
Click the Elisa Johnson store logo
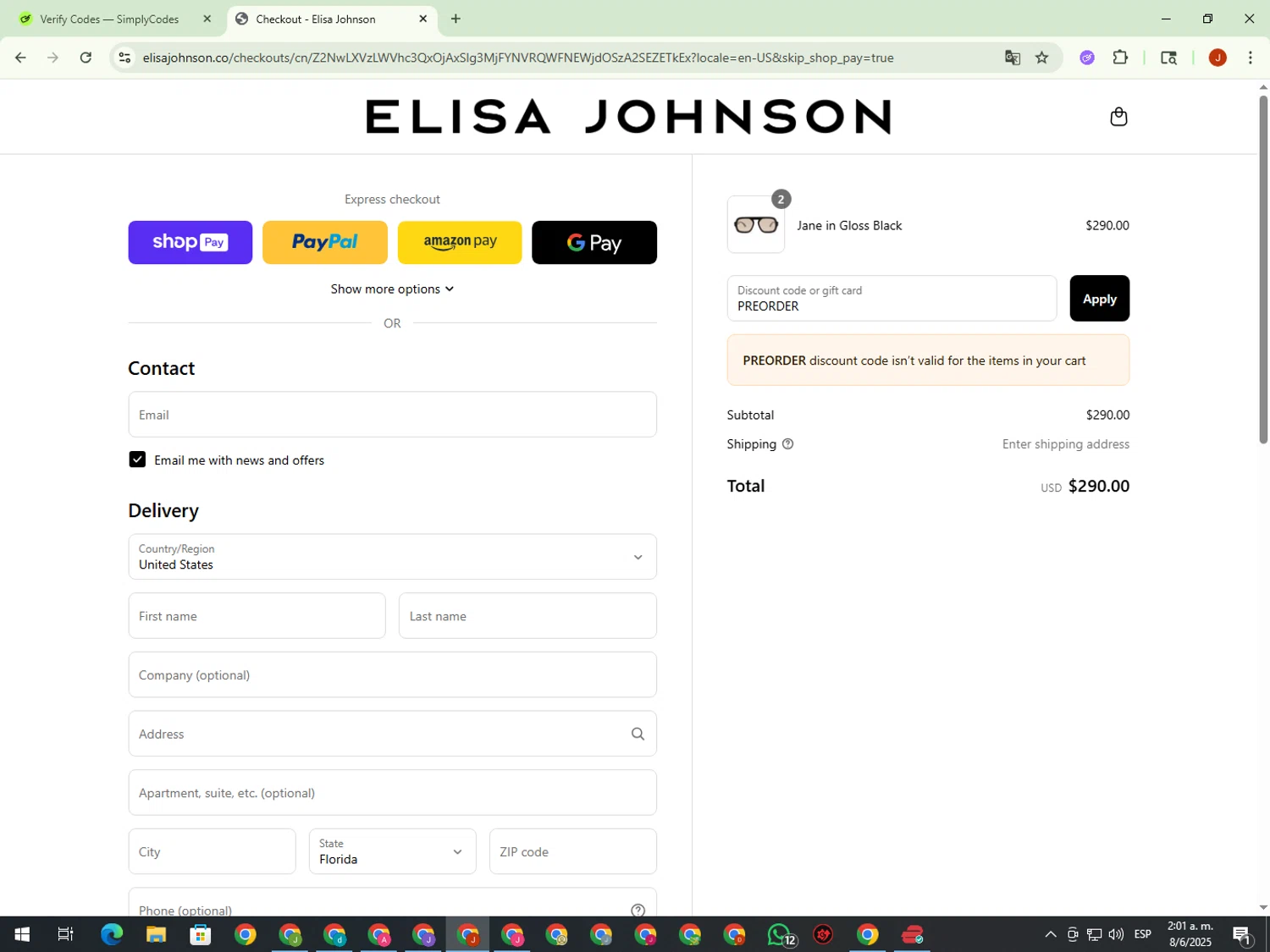pos(628,117)
